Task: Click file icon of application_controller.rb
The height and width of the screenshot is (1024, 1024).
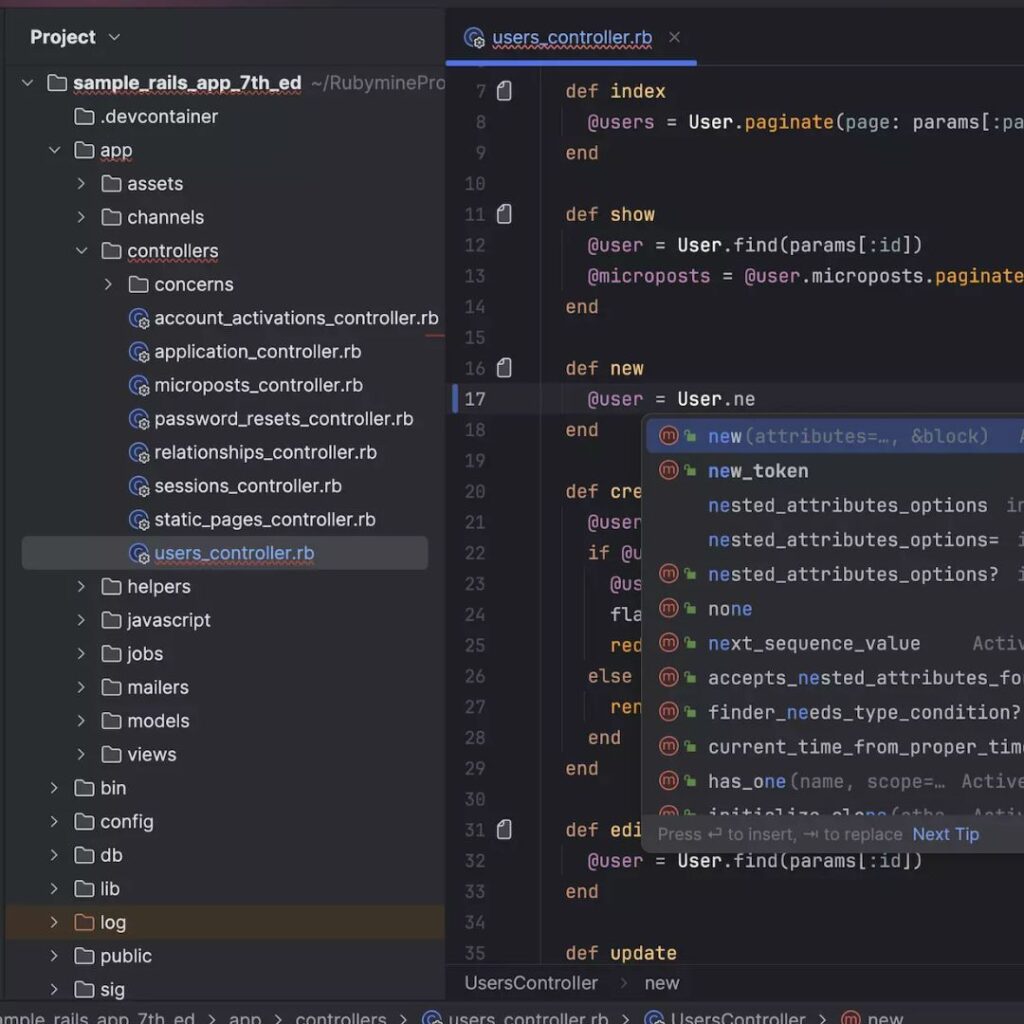Action: 139,352
